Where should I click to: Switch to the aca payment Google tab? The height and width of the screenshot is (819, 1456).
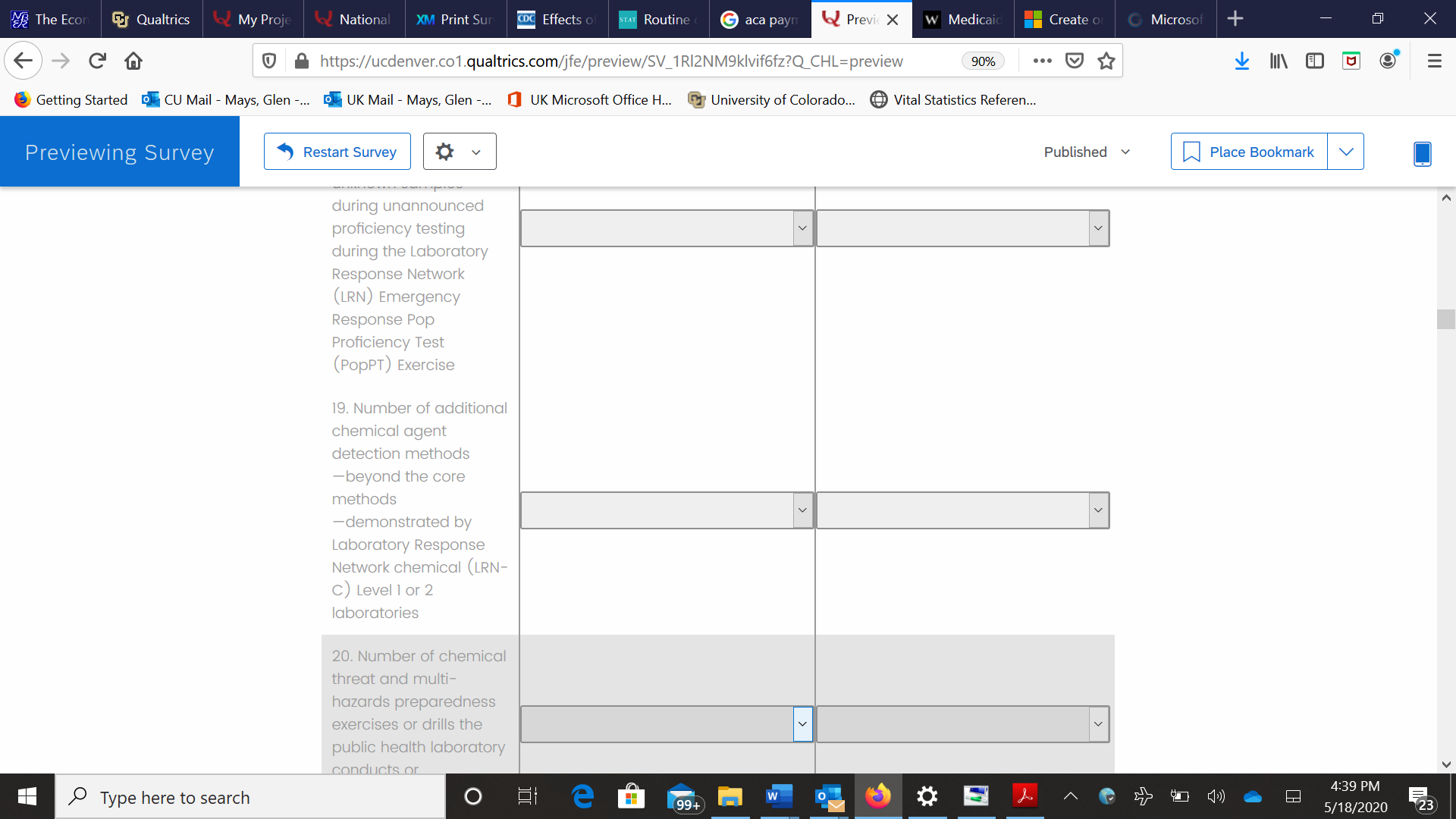pyautogui.click(x=760, y=19)
